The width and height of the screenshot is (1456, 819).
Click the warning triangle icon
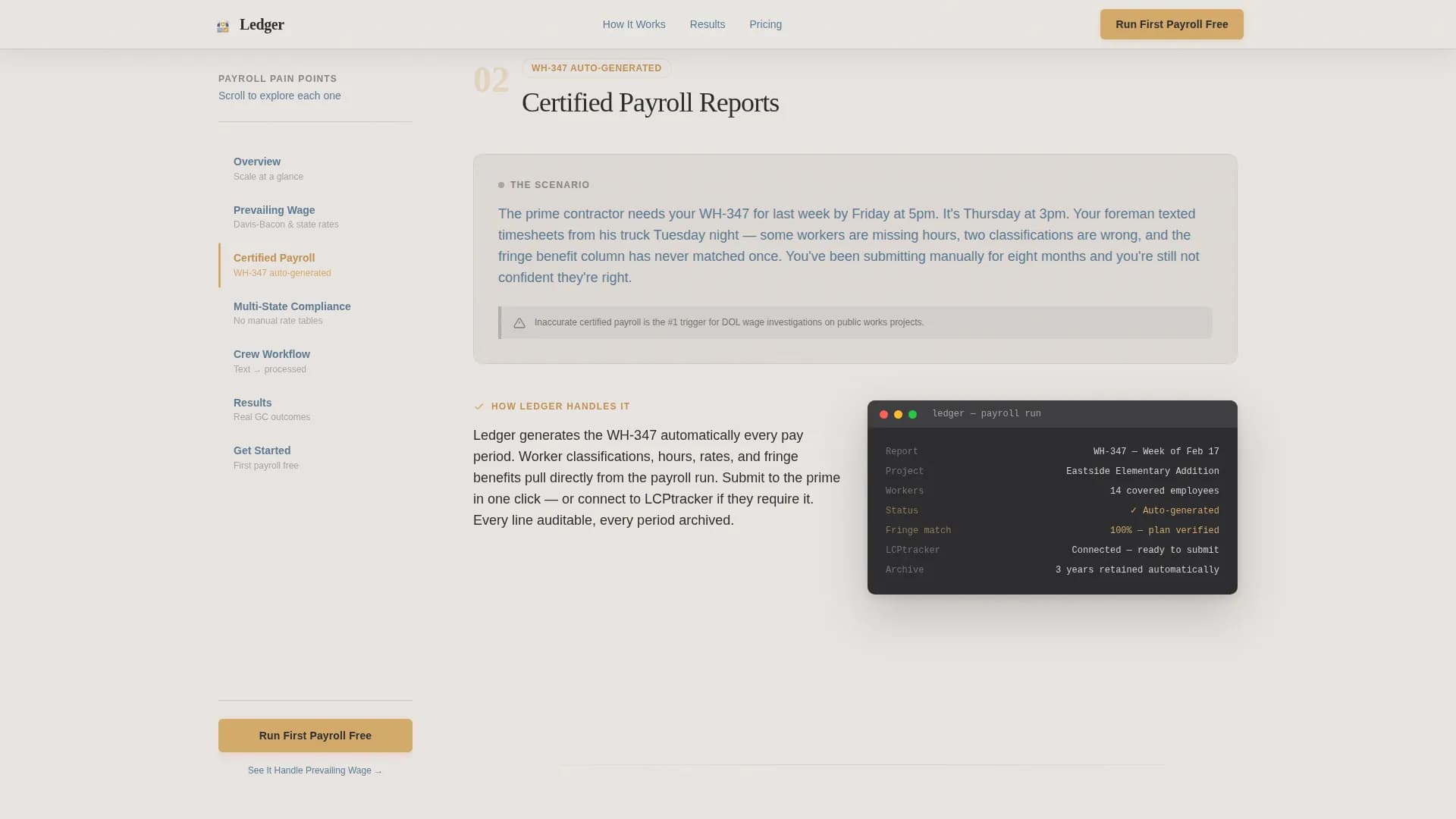tap(519, 323)
